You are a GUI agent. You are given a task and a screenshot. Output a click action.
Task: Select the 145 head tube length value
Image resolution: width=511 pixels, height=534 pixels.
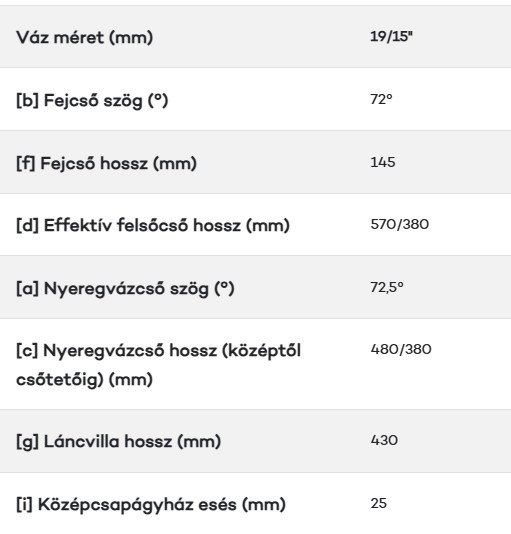383,162
